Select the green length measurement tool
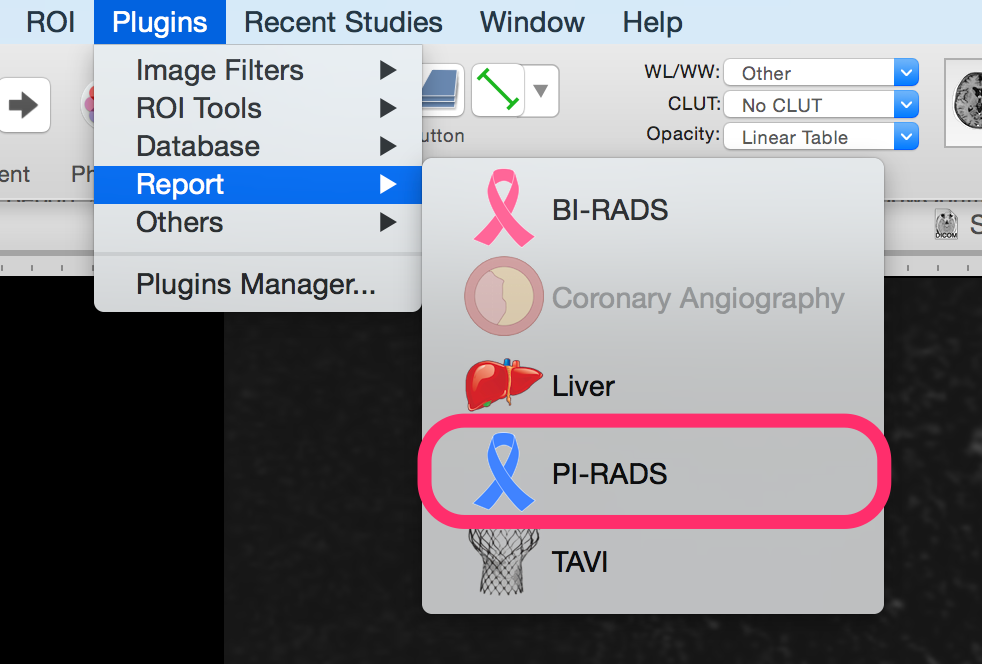The width and height of the screenshot is (982, 664). pyautogui.click(x=498, y=90)
